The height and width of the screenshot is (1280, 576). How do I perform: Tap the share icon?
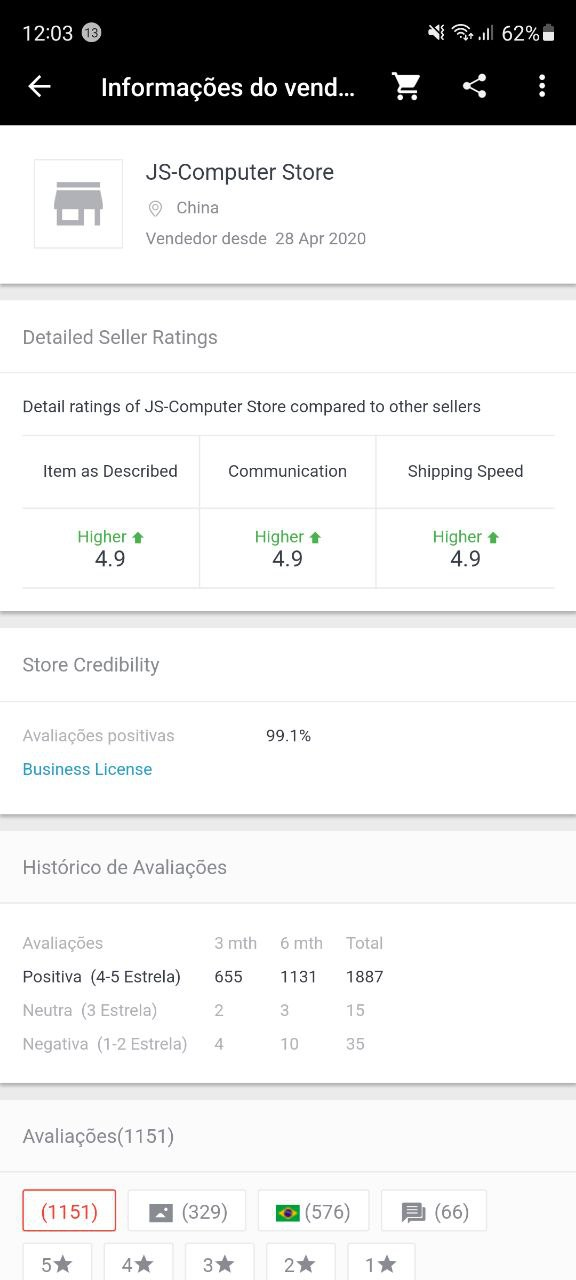[x=474, y=87]
